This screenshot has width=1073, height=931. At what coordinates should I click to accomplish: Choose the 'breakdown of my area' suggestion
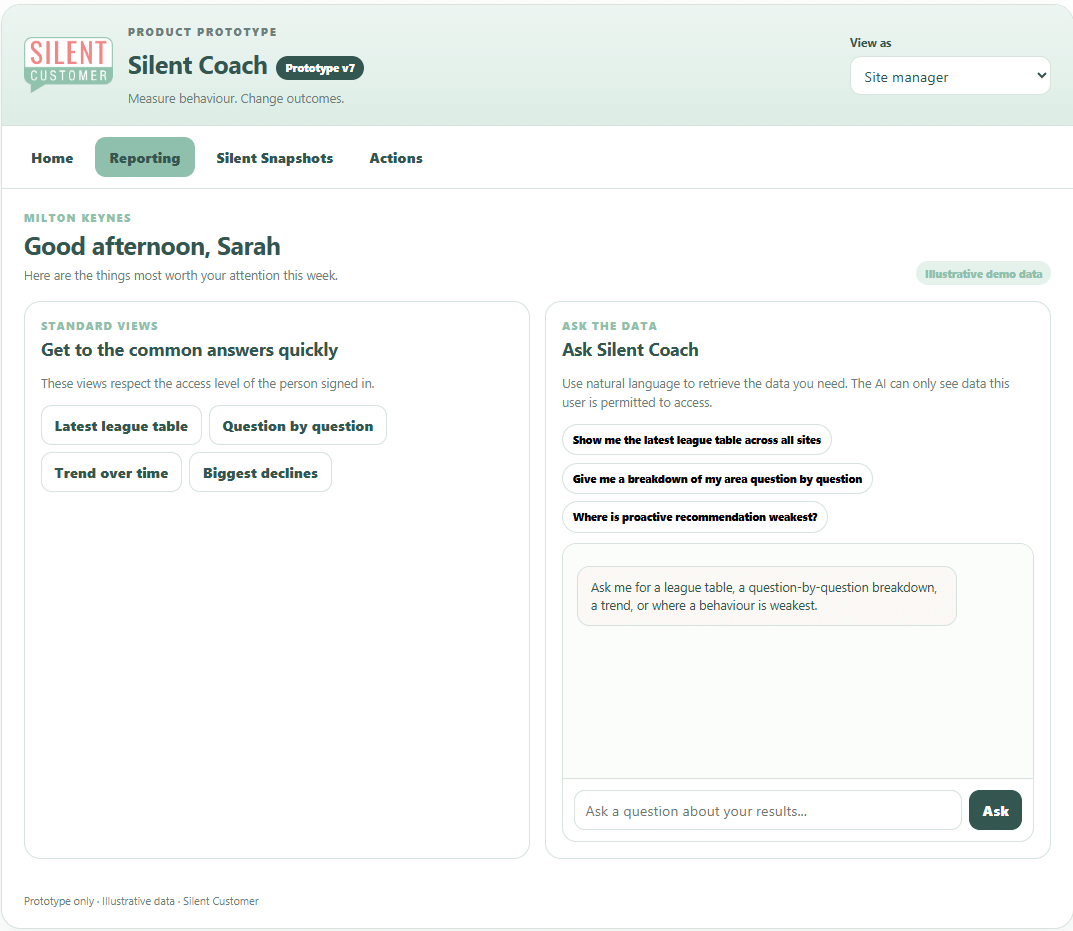pyautogui.click(x=717, y=479)
